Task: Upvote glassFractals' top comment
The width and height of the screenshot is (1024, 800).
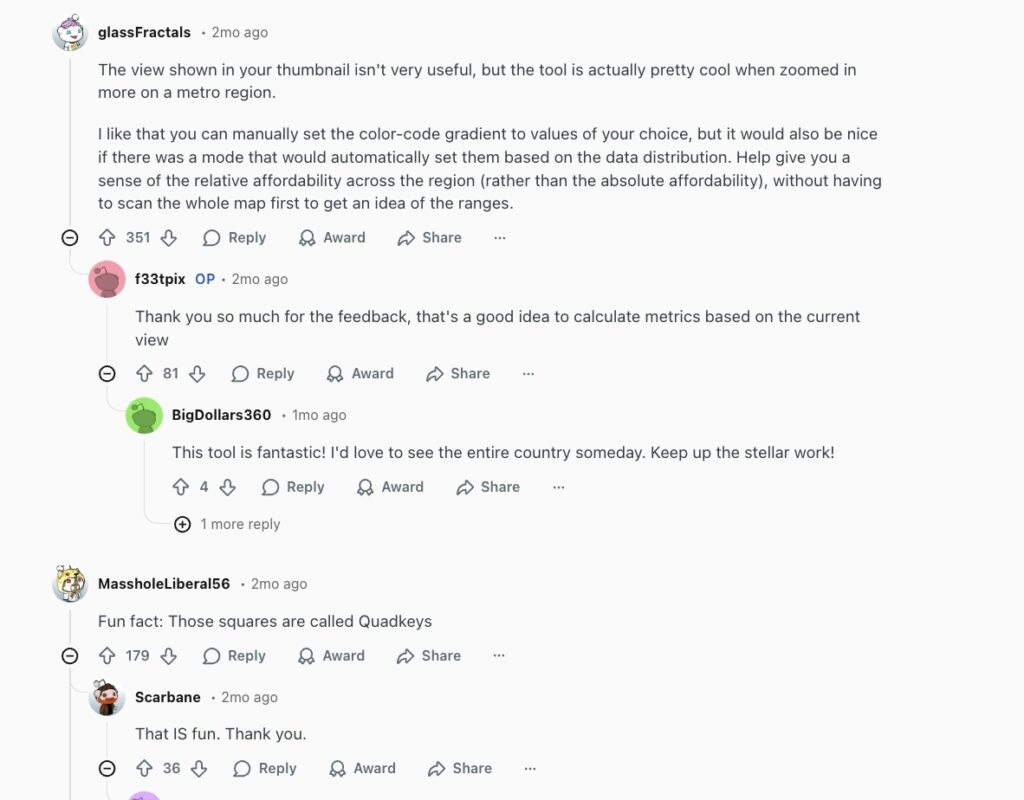Action: pos(107,238)
